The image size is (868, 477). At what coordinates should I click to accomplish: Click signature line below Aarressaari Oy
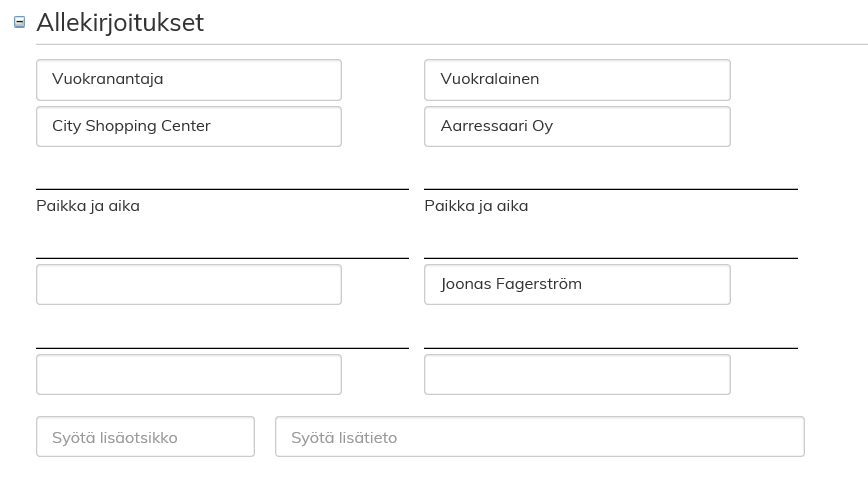610,188
